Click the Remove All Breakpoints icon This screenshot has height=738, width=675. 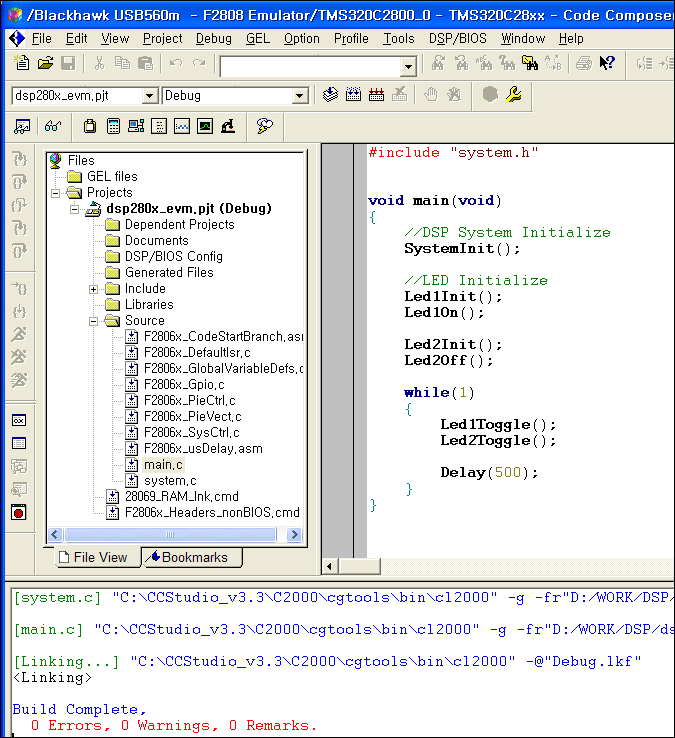[454, 95]
